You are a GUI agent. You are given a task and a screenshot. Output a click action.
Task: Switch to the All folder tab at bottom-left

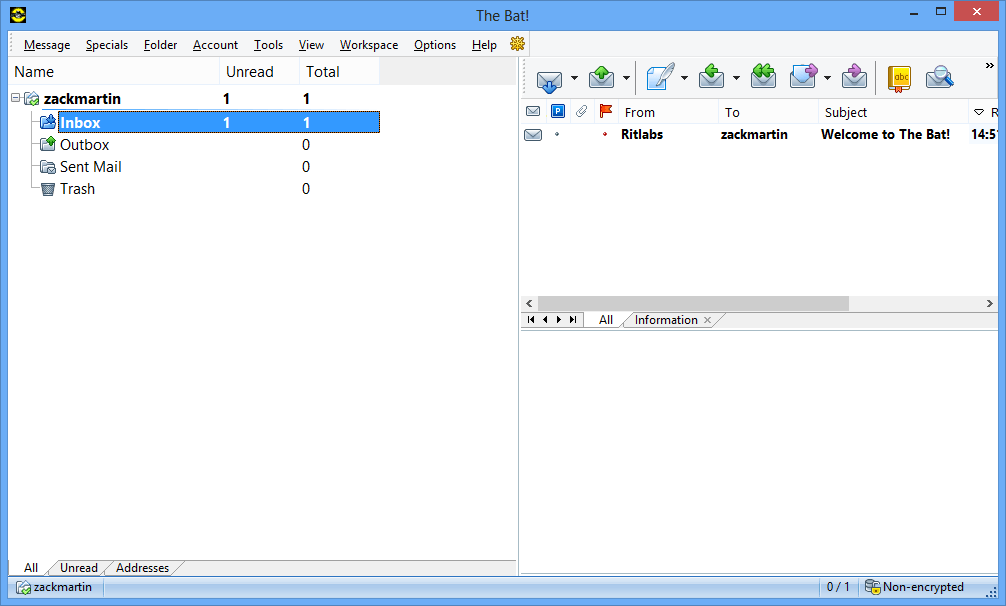31,568
